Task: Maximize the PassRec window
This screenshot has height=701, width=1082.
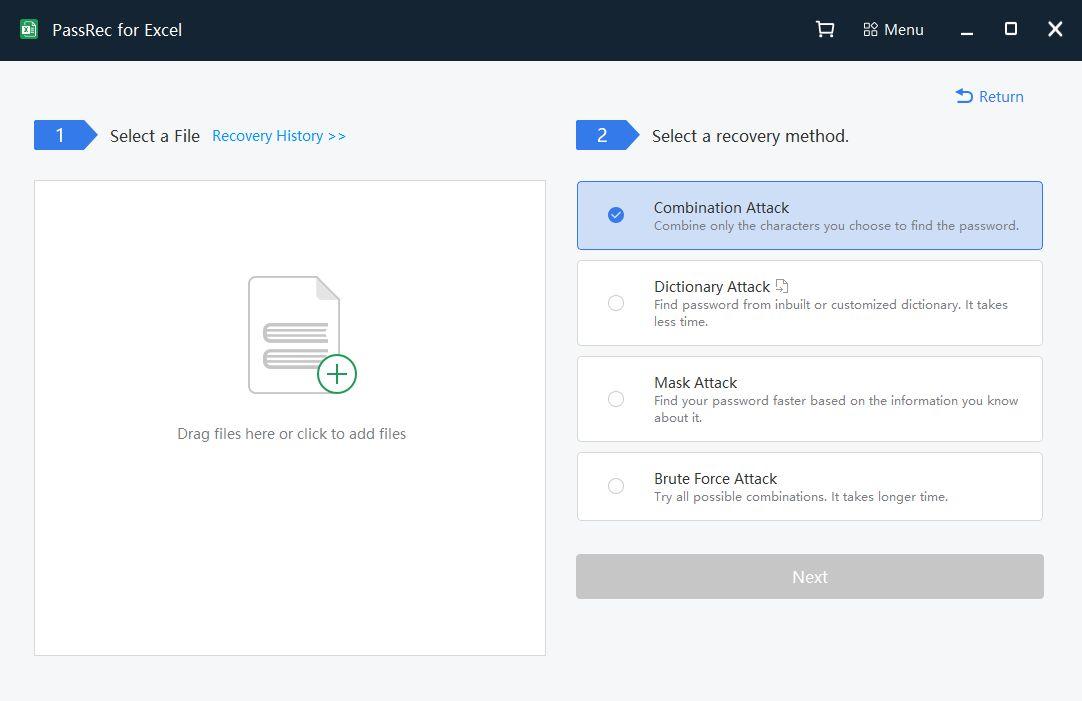Action: pyautogui.click(x=1011, y=30)
